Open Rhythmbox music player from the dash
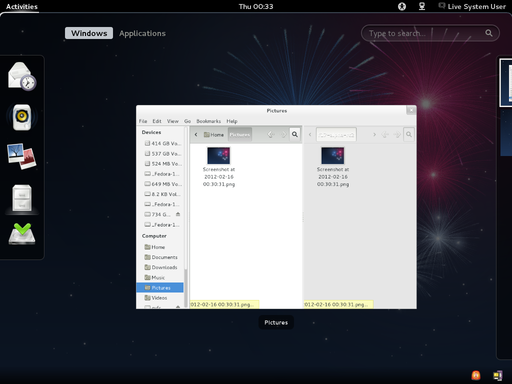512x384 pixels. coord(22,117)
